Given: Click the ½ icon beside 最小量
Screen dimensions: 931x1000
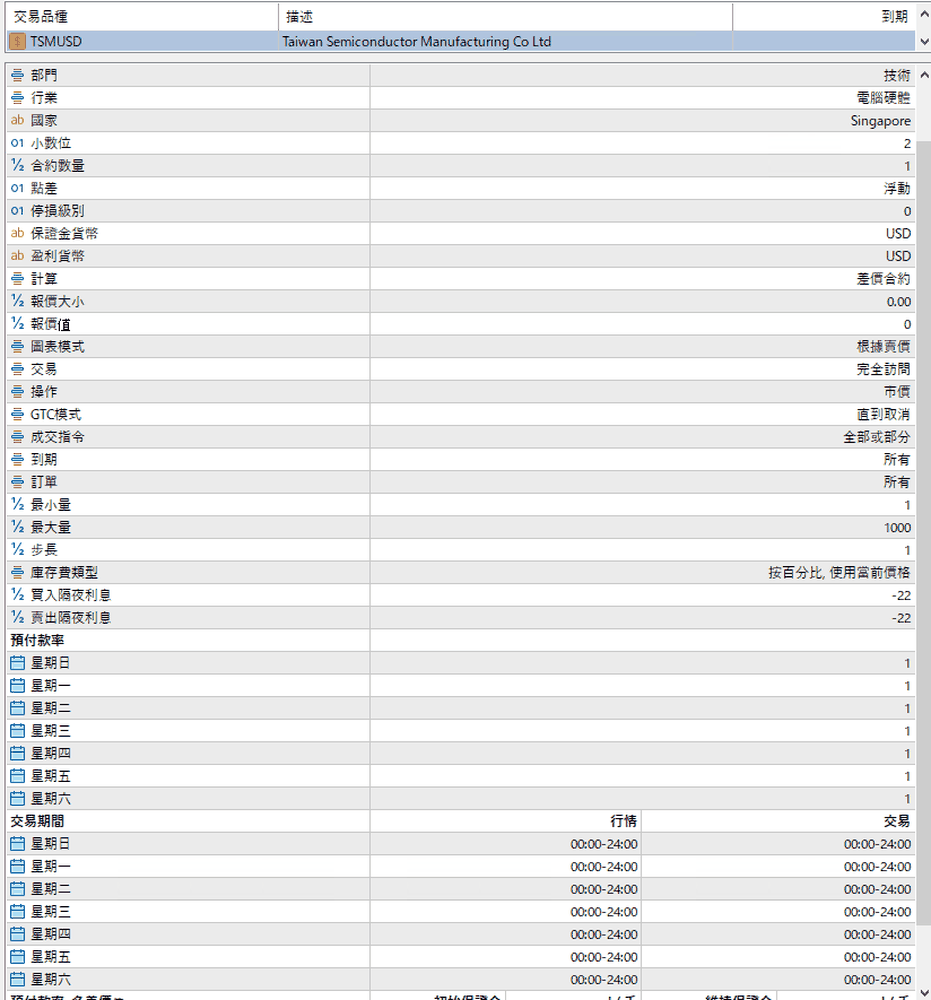Looking at the screenshot, I should point(17,504).
